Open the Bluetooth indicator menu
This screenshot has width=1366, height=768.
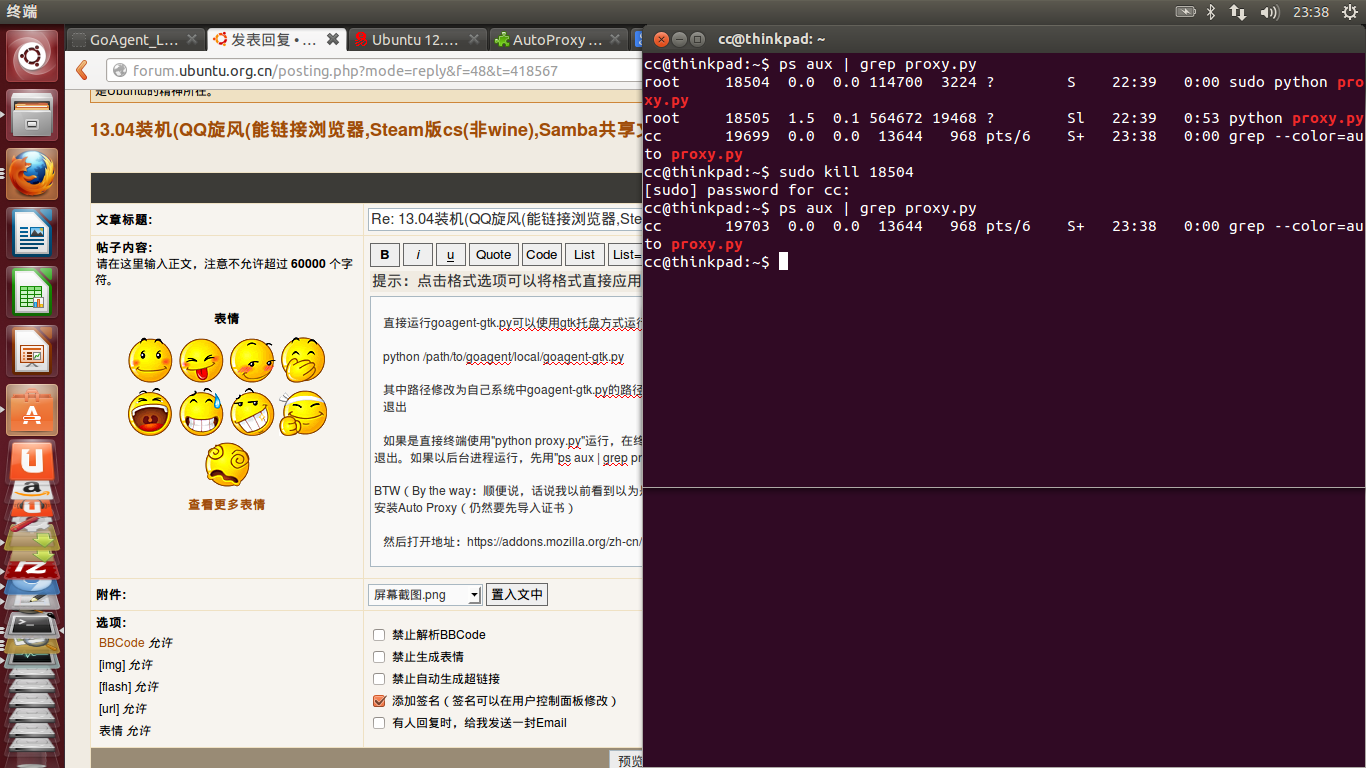[1210, 12]
